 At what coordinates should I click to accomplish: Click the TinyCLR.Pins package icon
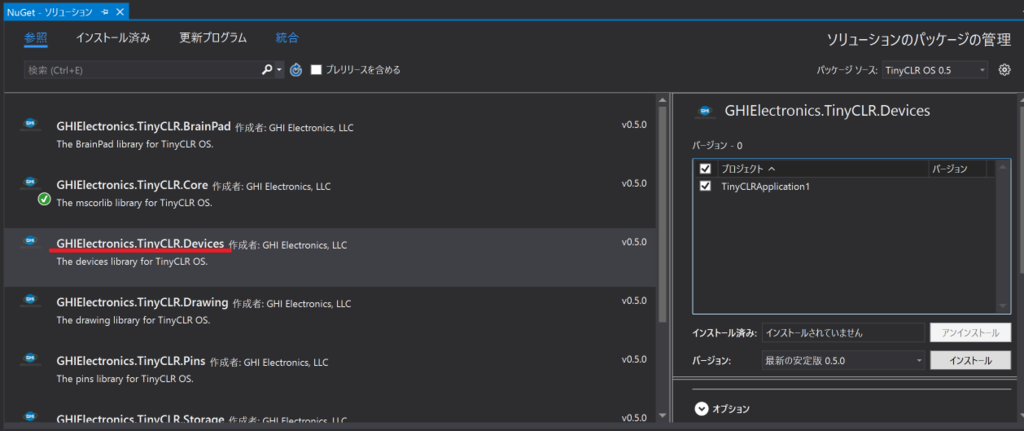(x=29, y=359)
